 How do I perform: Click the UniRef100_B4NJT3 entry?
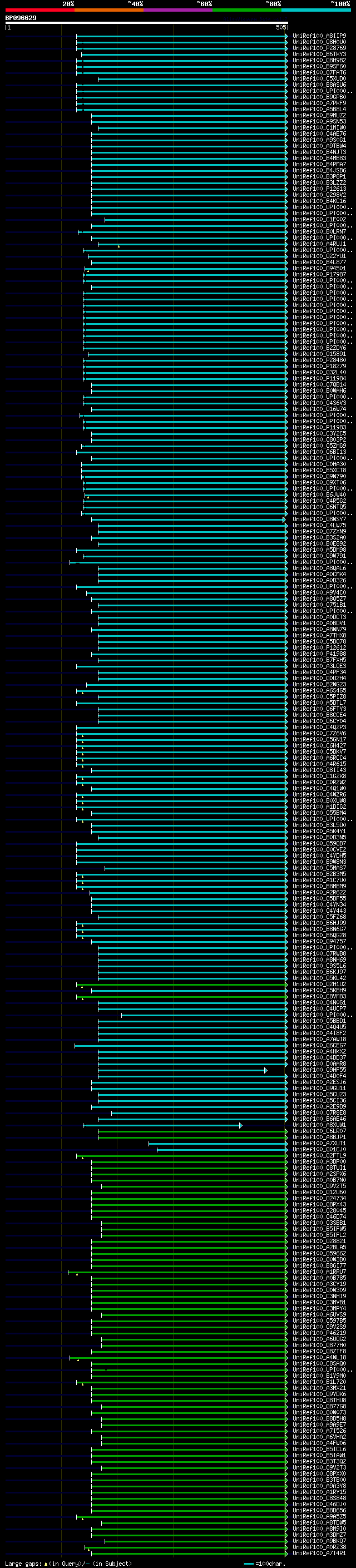tap(319, 152)
